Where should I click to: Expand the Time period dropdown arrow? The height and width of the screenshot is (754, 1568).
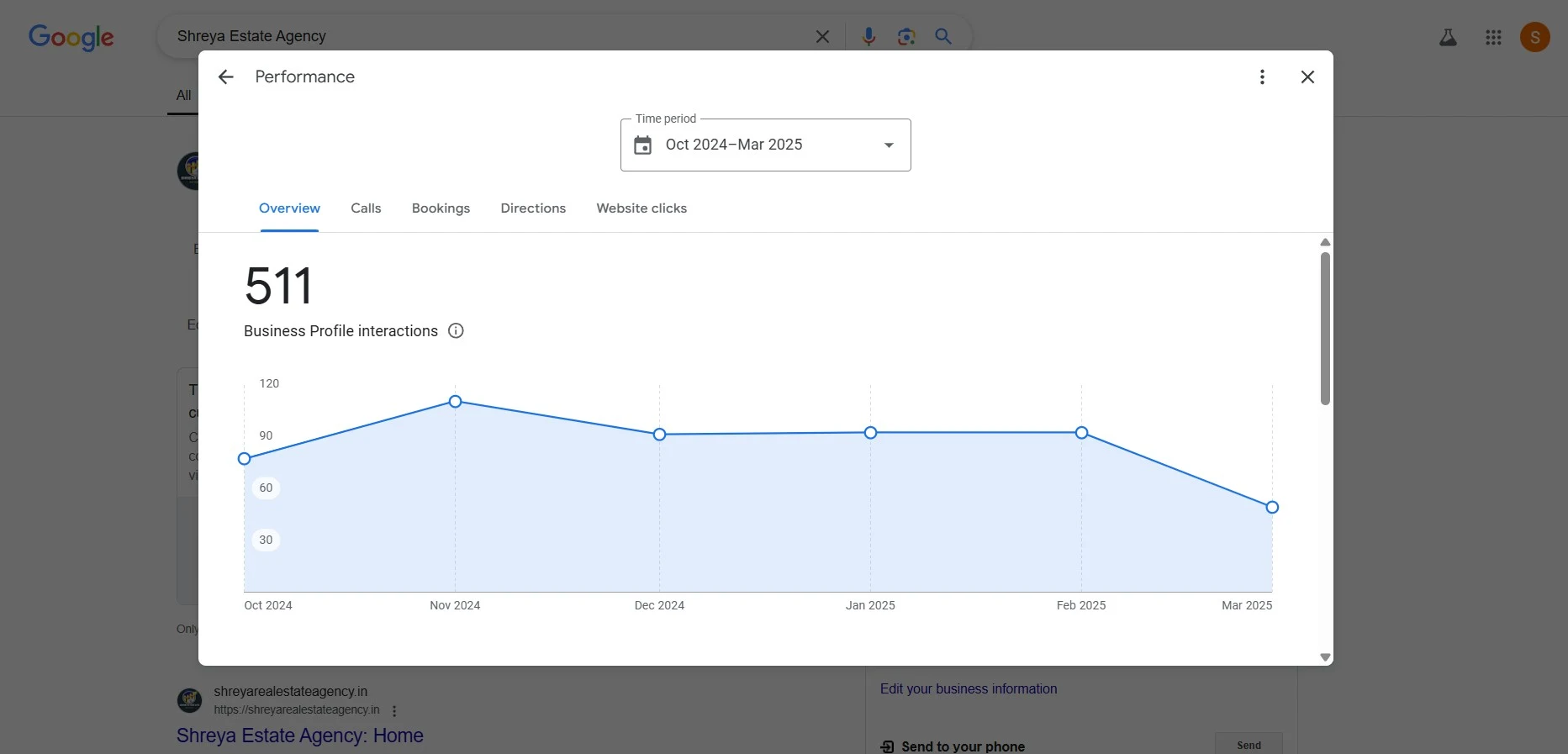pyautogui.click(x=889, y=145)
